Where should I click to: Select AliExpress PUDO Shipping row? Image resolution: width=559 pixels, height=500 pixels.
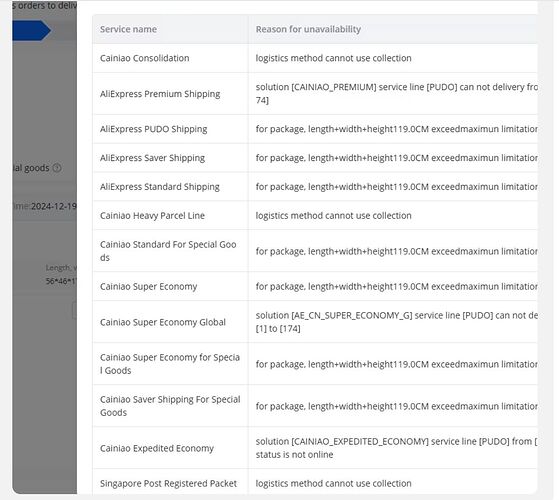[315, 129]
